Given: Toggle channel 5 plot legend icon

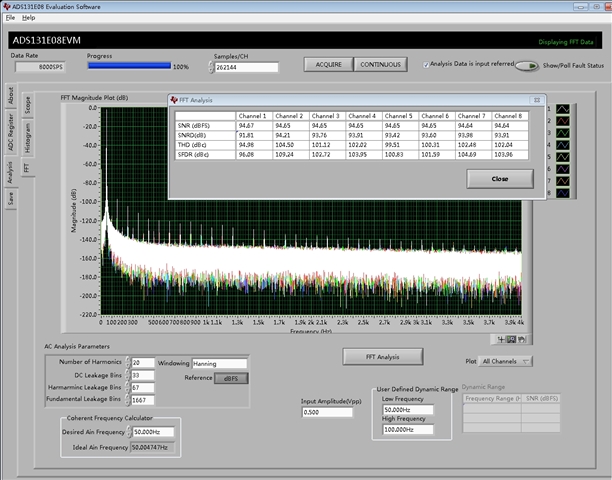Looking at the screenshot, I should click(562, 157).
